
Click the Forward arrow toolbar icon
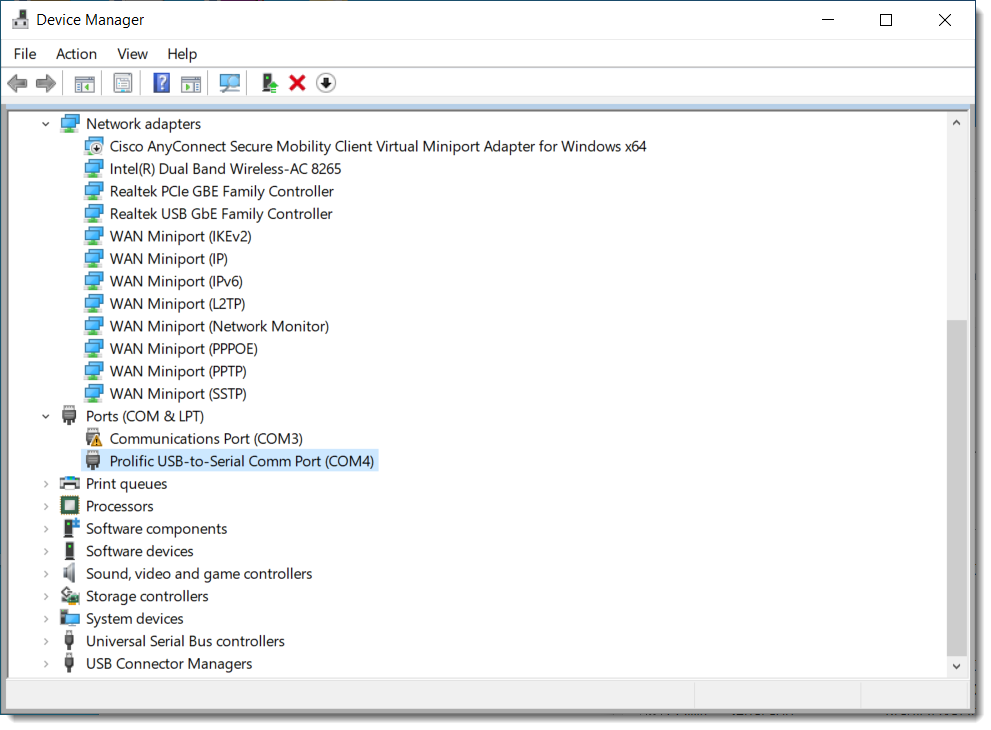(x=46, y=83)
